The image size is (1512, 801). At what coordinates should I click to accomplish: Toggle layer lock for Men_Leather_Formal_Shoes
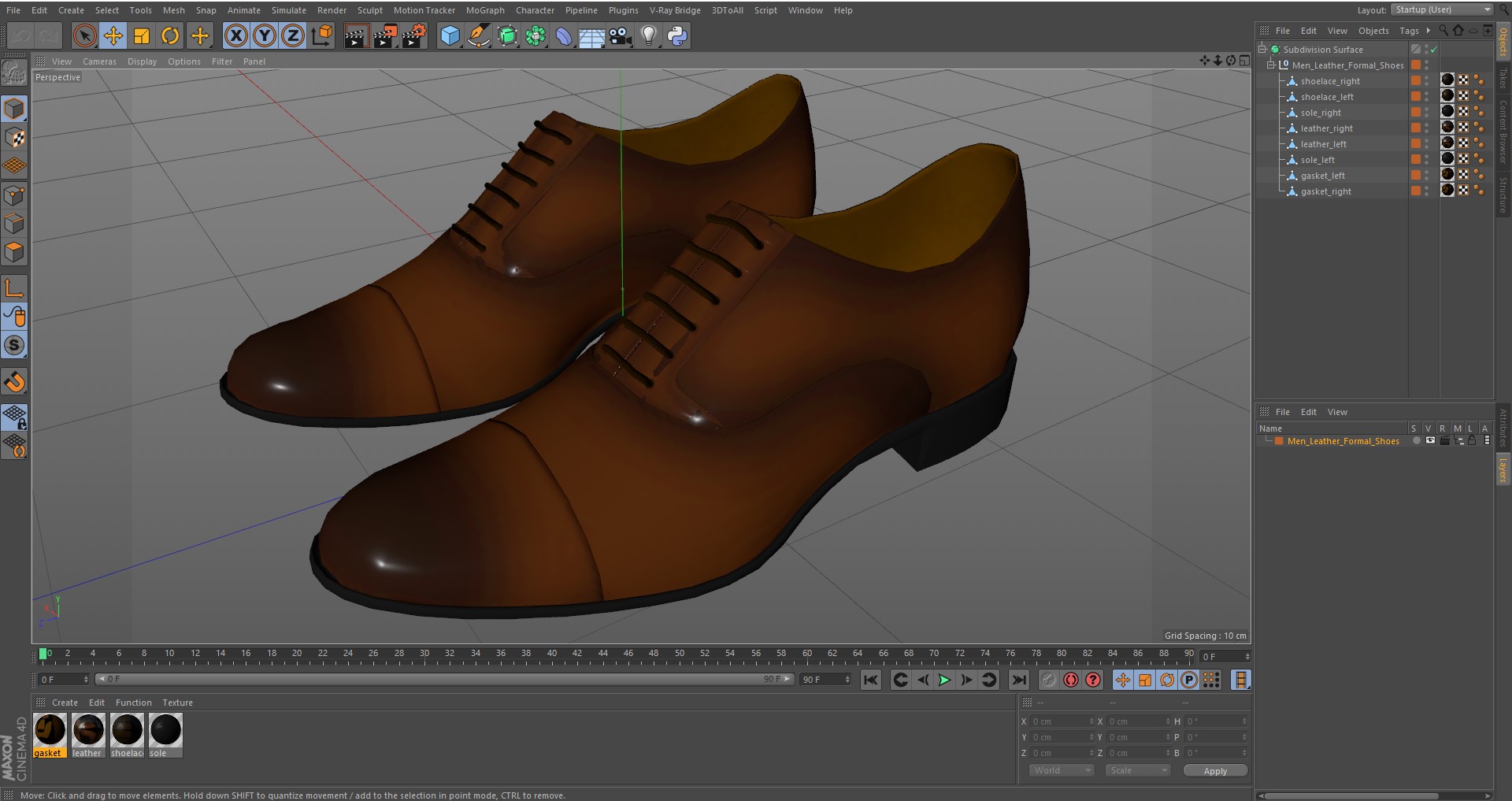1471,441
